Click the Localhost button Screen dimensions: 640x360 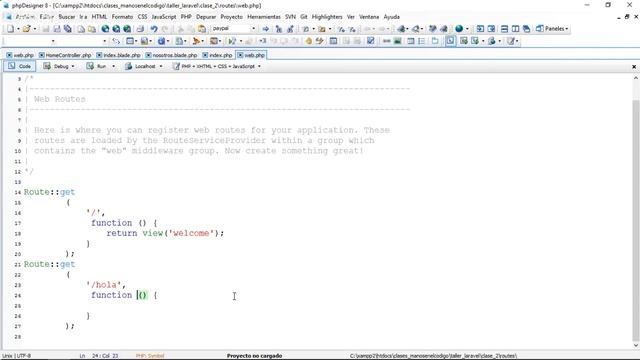(141, 66)
